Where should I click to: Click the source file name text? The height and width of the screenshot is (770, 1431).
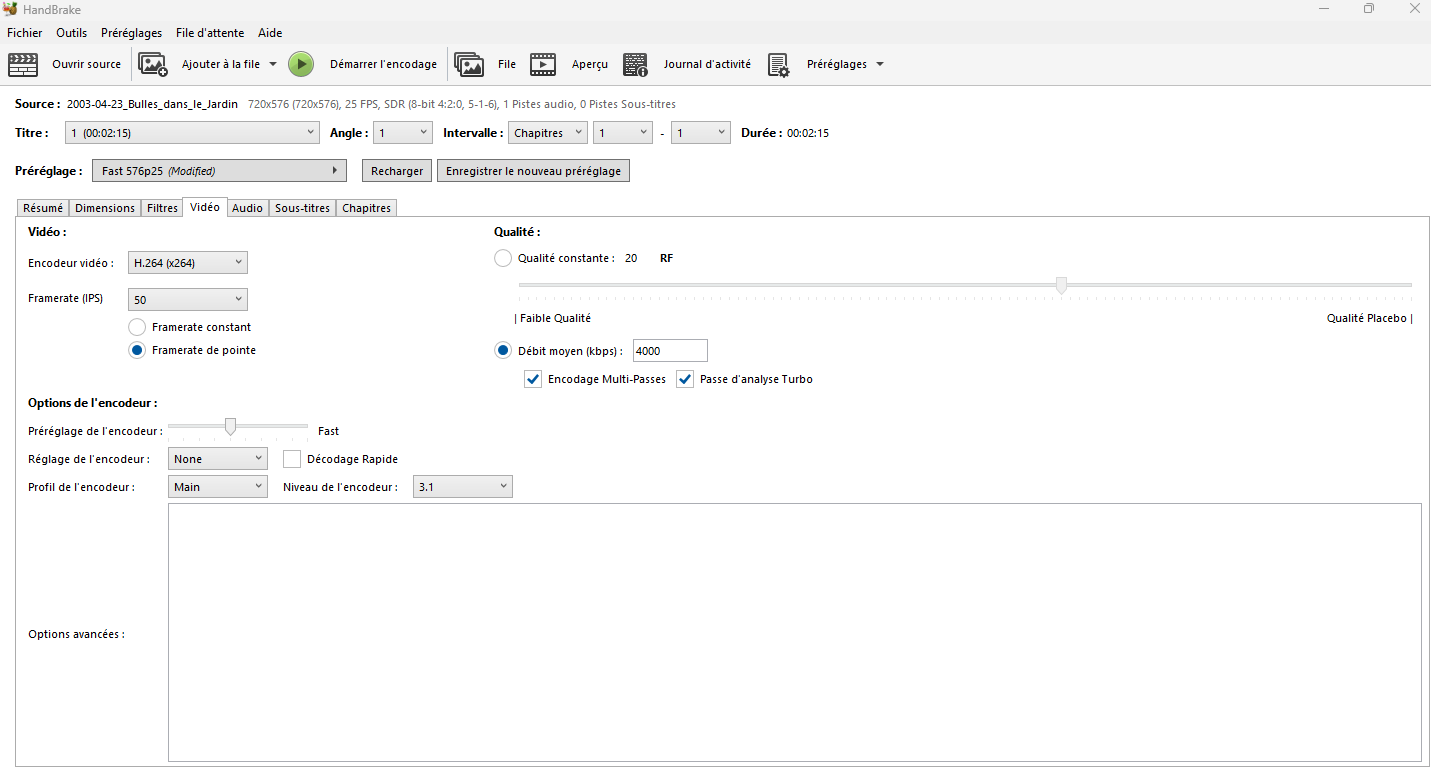click(x=152, y=104)
